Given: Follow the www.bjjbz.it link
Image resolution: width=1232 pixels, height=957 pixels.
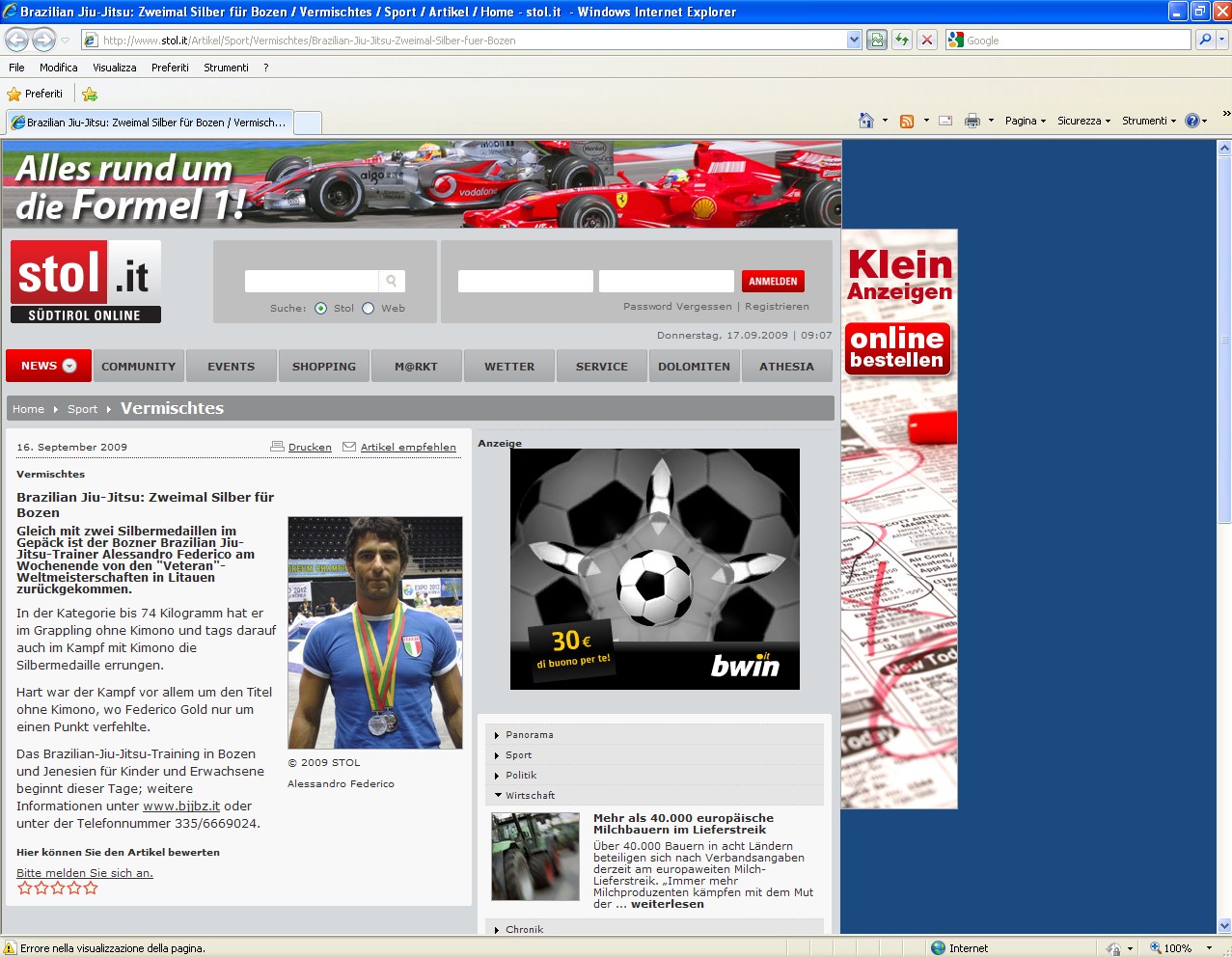Looking at the screenshot, I should 181,807.
